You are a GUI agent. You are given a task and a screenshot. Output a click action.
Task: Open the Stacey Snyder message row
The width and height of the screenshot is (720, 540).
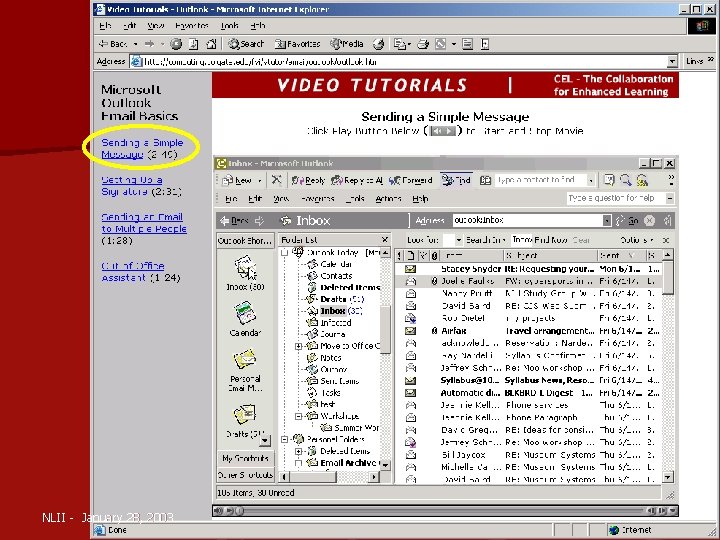[x=528, y=269]
